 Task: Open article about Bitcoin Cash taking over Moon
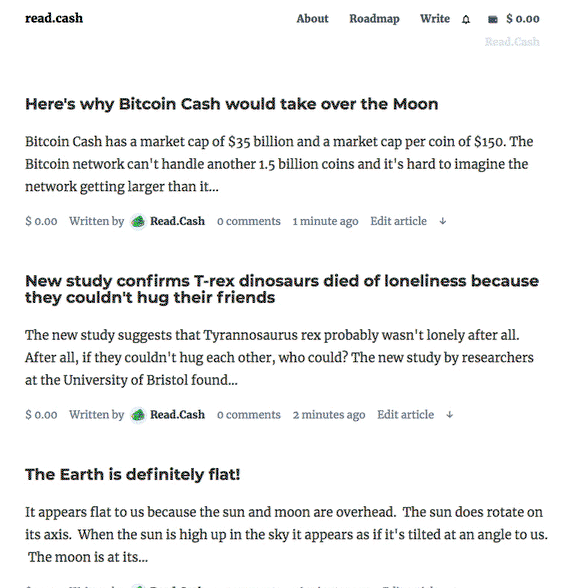231,104
